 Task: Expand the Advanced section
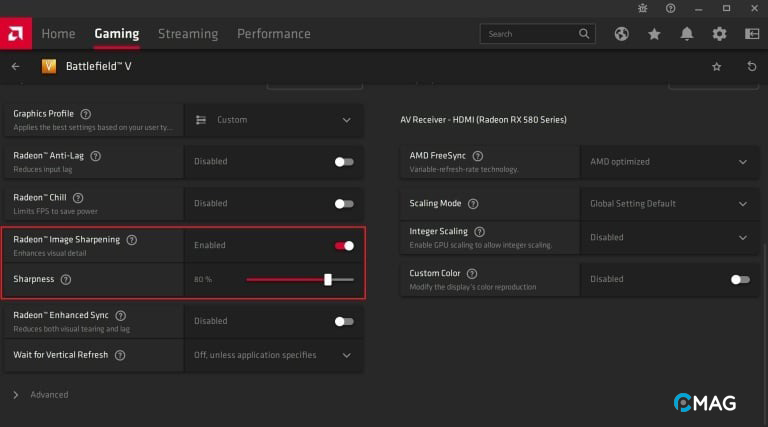click(41, 395)
